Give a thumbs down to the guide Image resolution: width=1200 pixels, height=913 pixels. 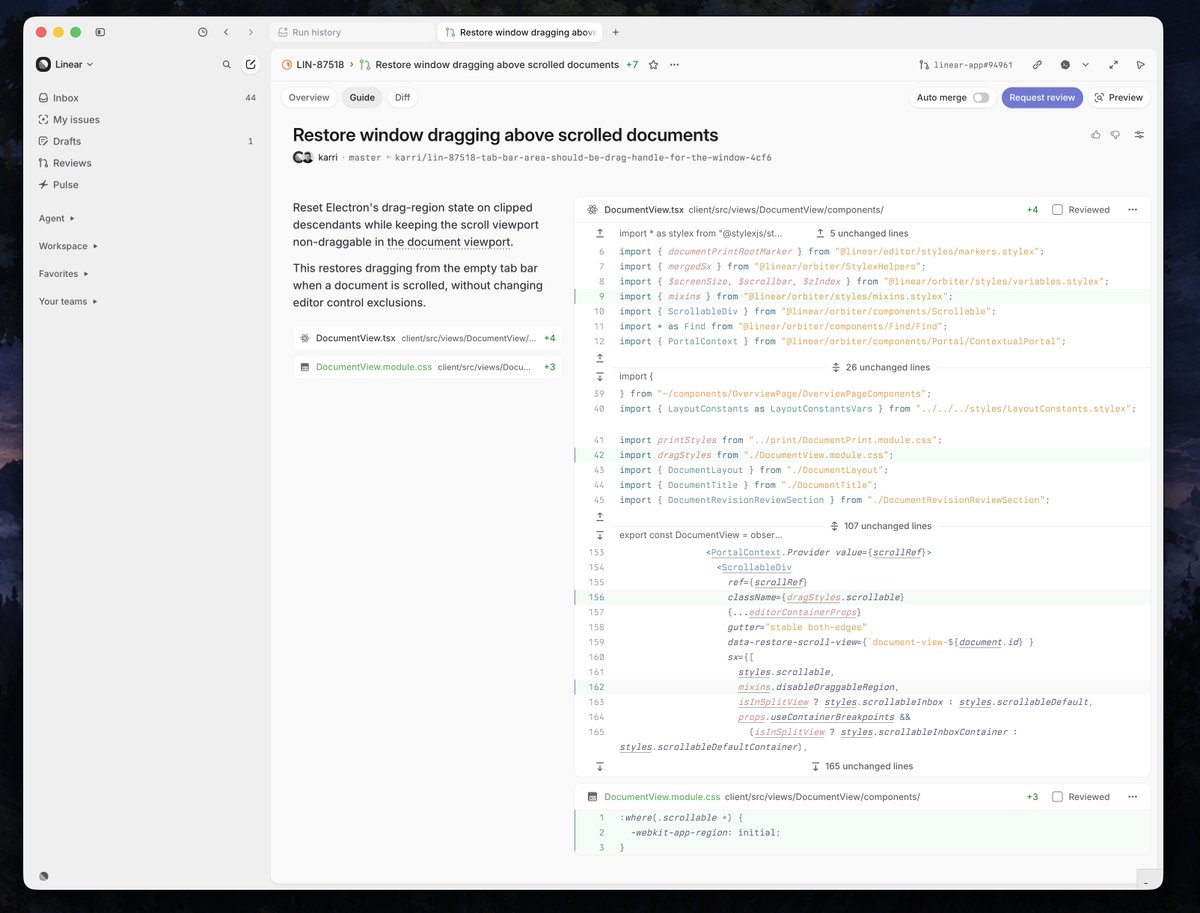tap(1115, 135)
